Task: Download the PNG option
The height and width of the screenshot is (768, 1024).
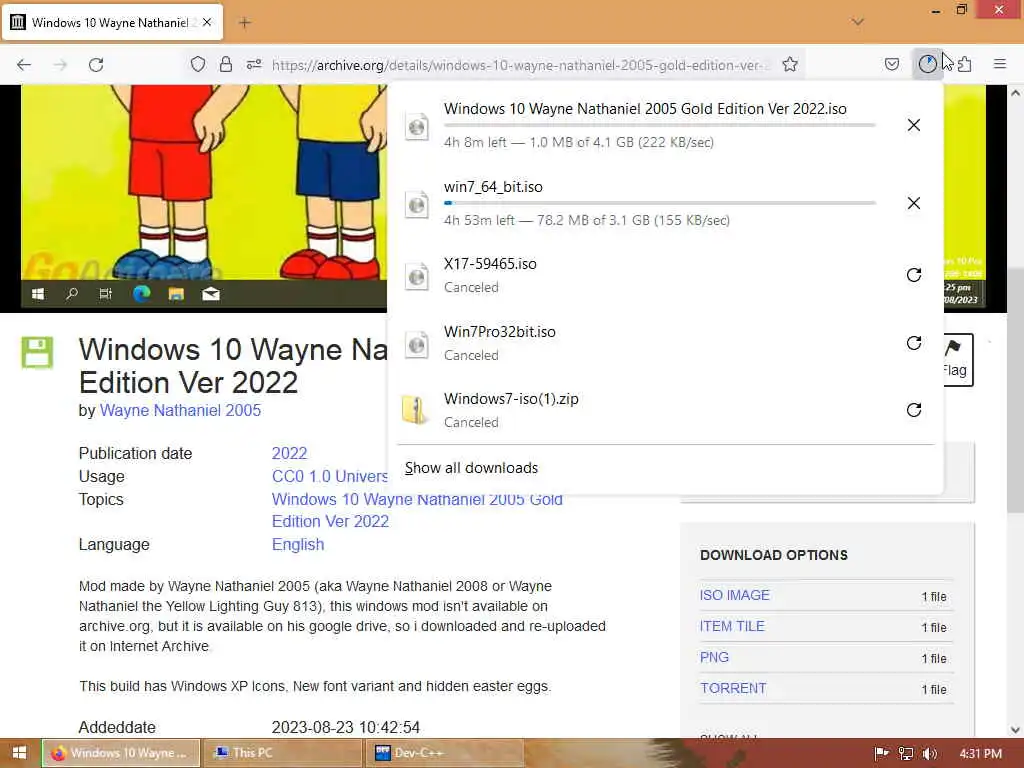Action: [714, 657]
